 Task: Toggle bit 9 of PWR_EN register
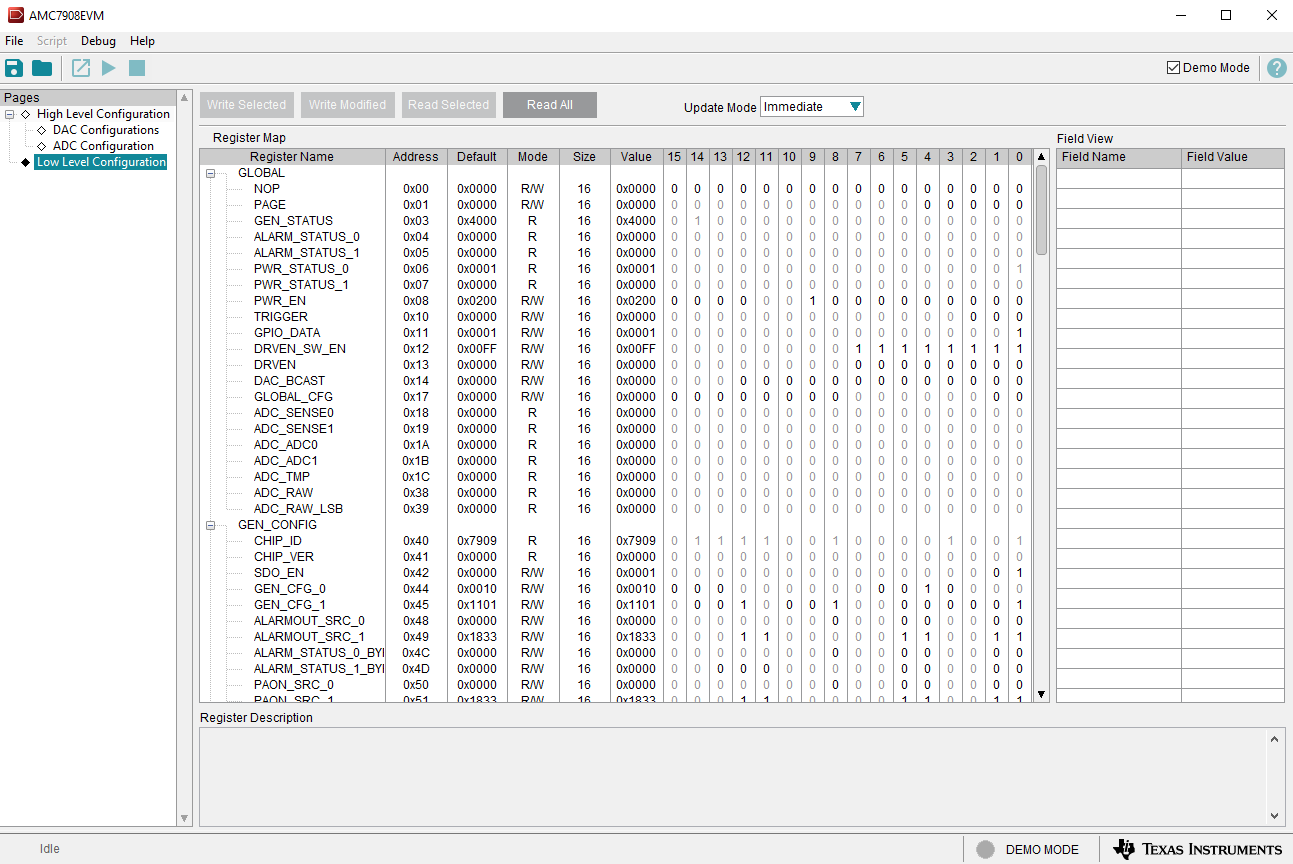tap(812, 301)
